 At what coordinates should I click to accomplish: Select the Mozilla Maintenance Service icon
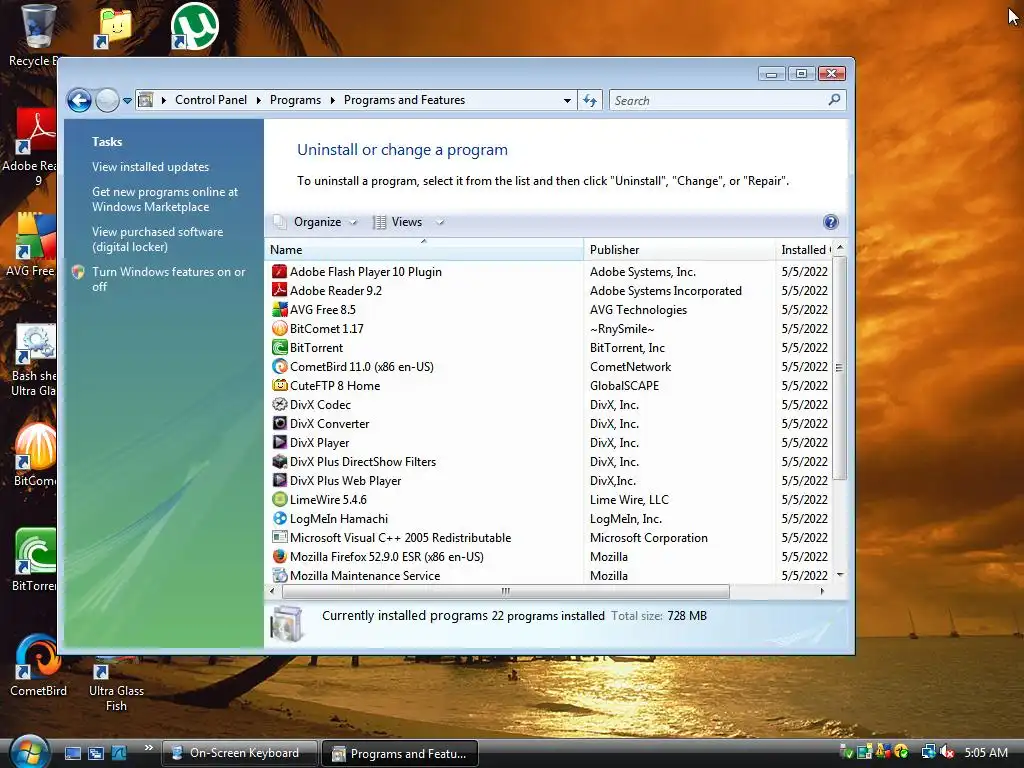(x=280, y=575)
